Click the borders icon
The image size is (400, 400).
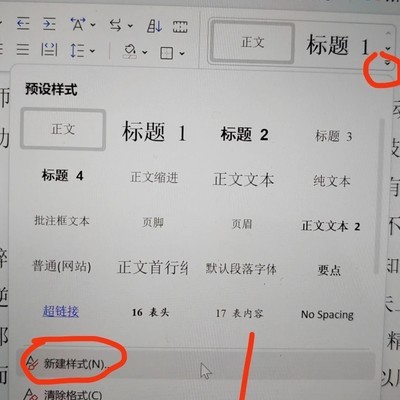click(x=167, y=53)
